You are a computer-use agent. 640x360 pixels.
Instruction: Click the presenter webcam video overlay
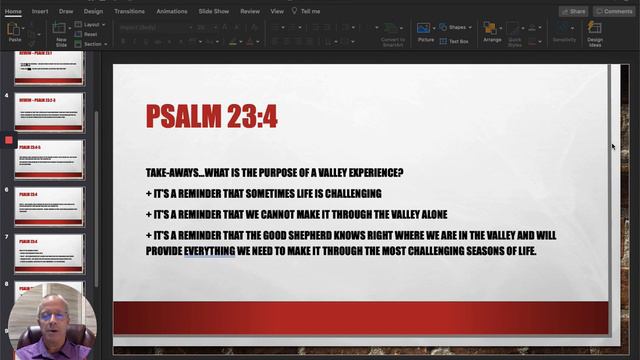pos(52,321)
